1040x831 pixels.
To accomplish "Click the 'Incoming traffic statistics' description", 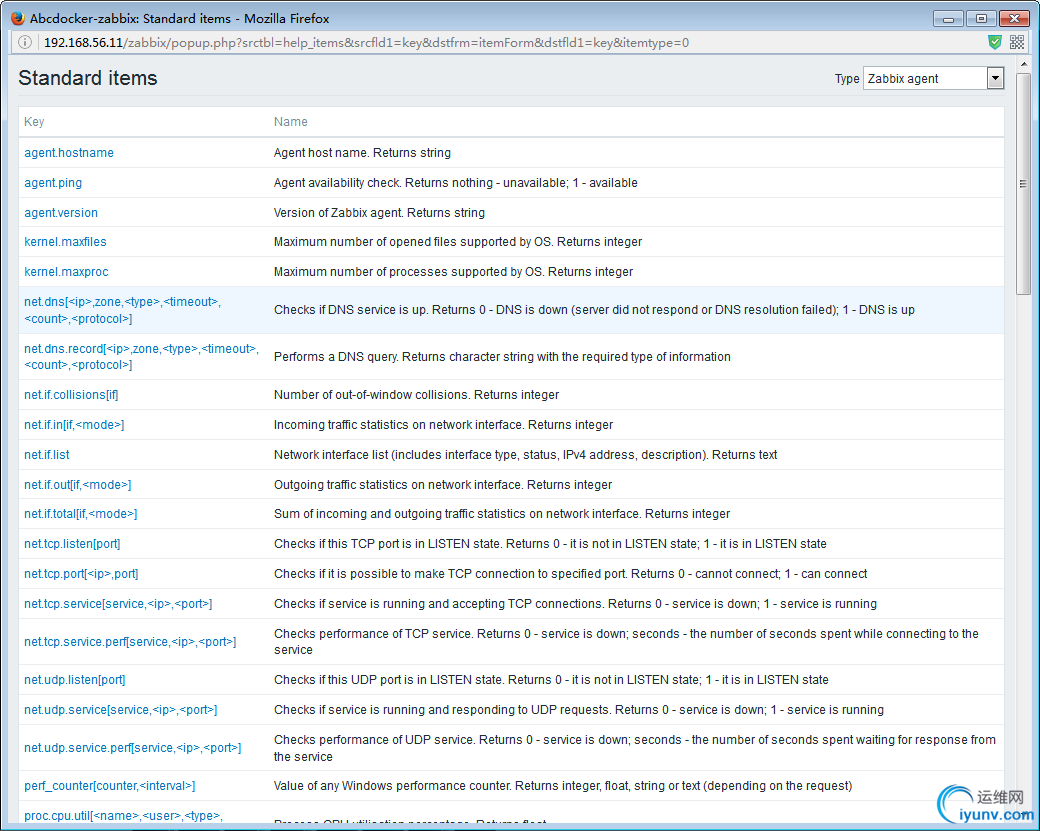I will click(443, 424).
